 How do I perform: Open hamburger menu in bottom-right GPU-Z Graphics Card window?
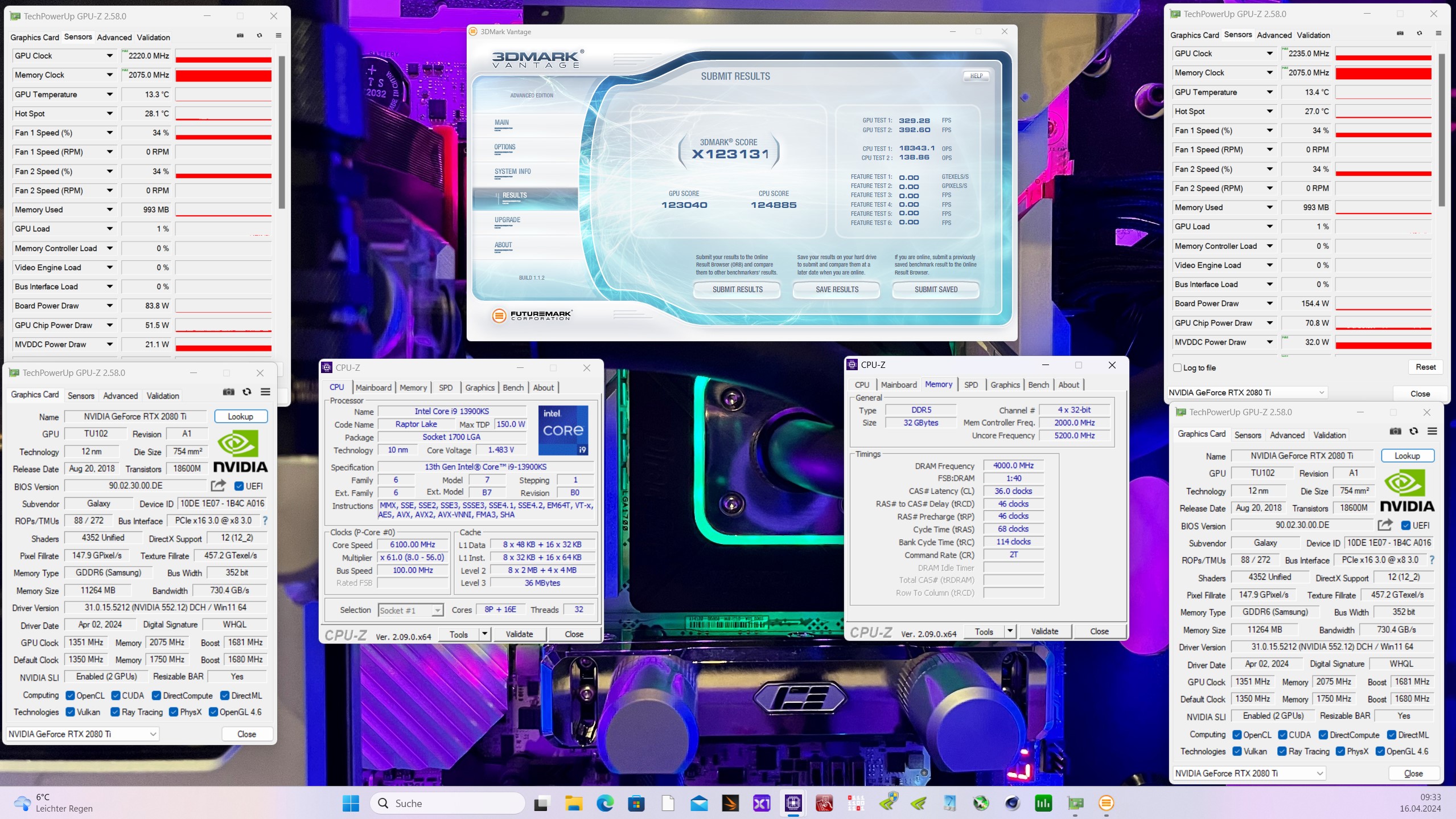click(1432, 431)
